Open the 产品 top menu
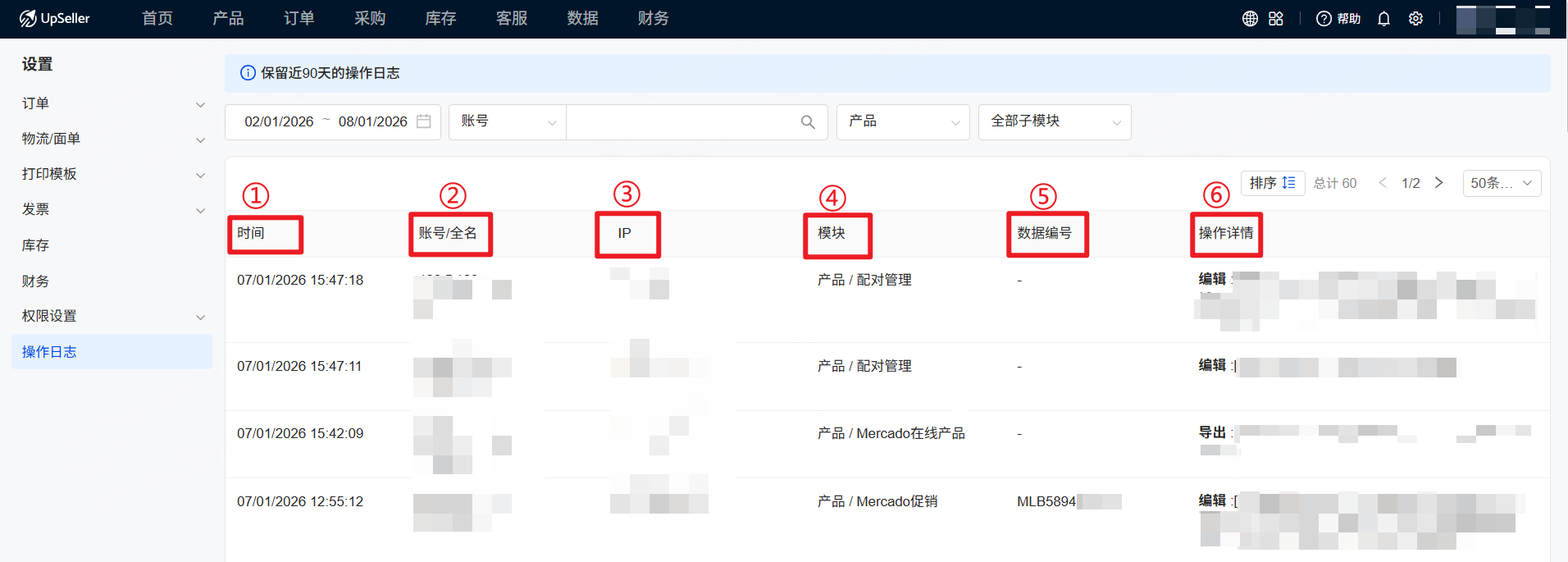 [228, 18]
